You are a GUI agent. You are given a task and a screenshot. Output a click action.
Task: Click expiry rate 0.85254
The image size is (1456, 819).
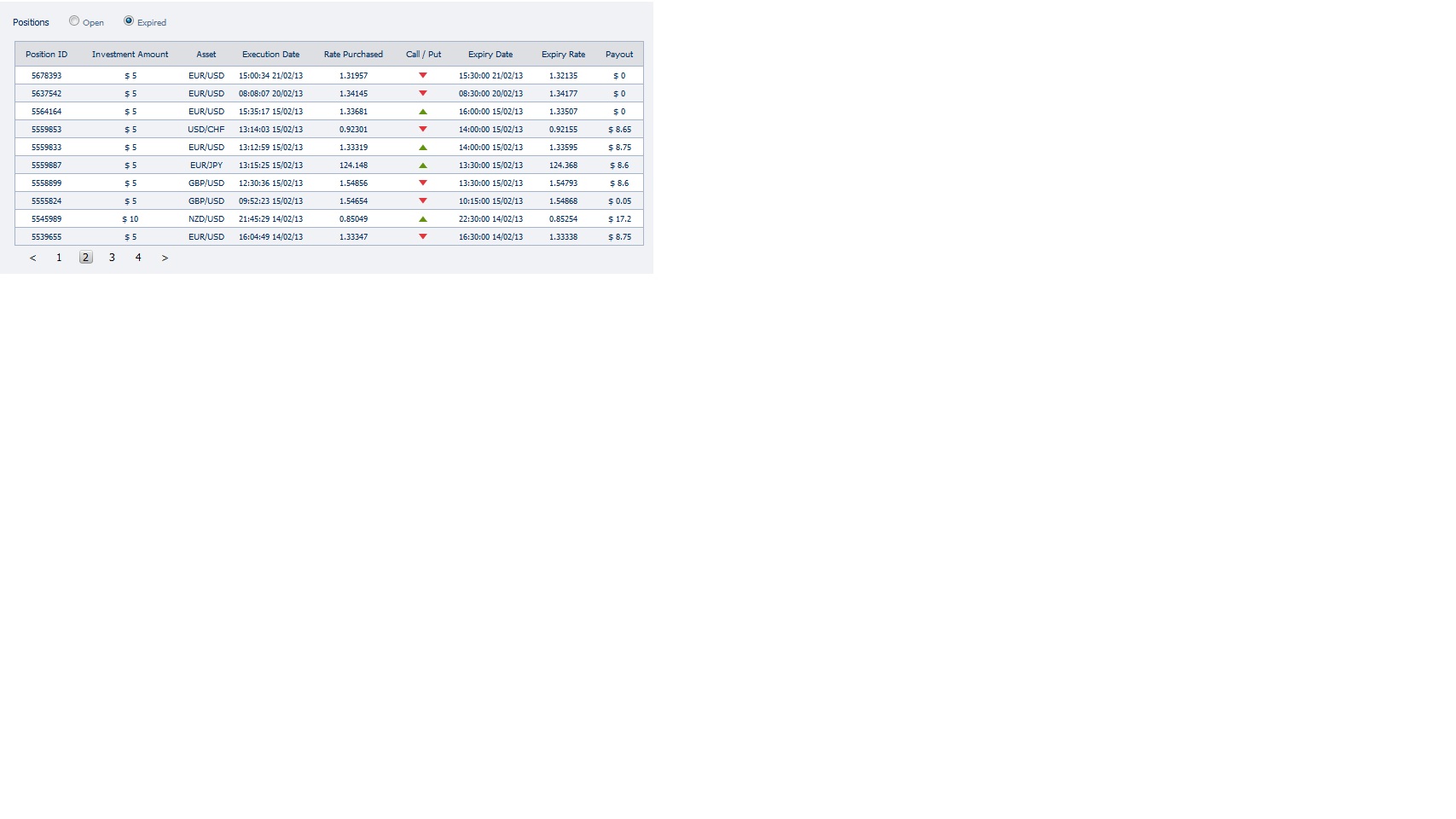(563, 219)
